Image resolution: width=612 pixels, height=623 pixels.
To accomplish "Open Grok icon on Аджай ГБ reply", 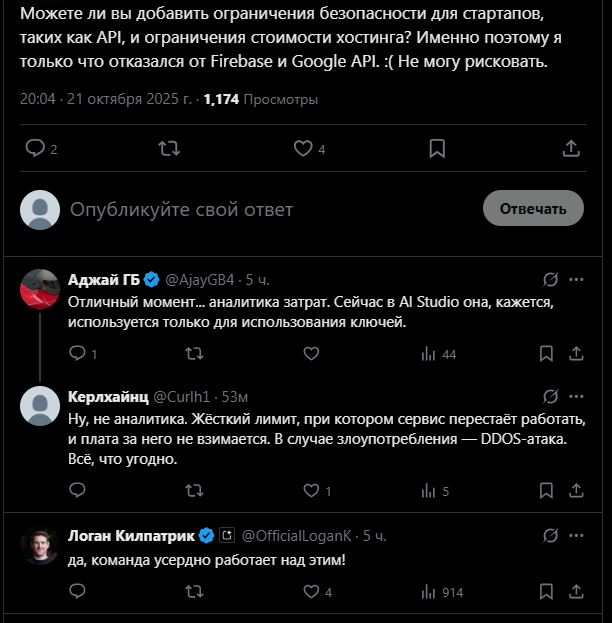I will [549, 278].
